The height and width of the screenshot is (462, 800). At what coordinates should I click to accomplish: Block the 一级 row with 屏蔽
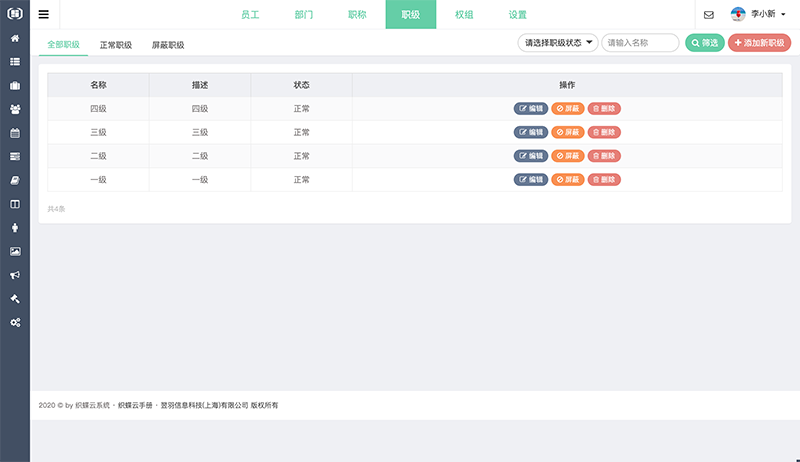(x=567, y=179)
